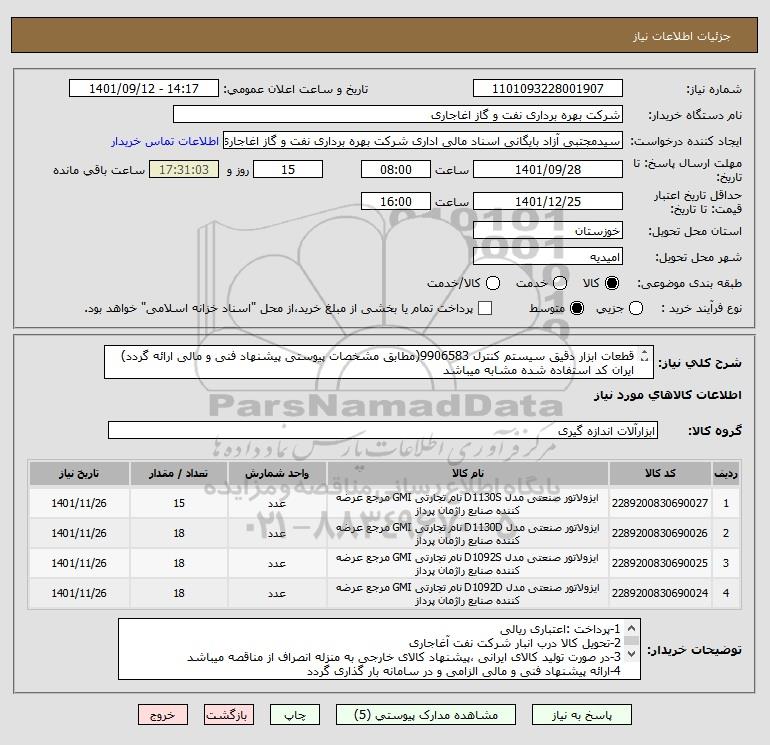Click product code 2289200830690024

pos(660,593)
